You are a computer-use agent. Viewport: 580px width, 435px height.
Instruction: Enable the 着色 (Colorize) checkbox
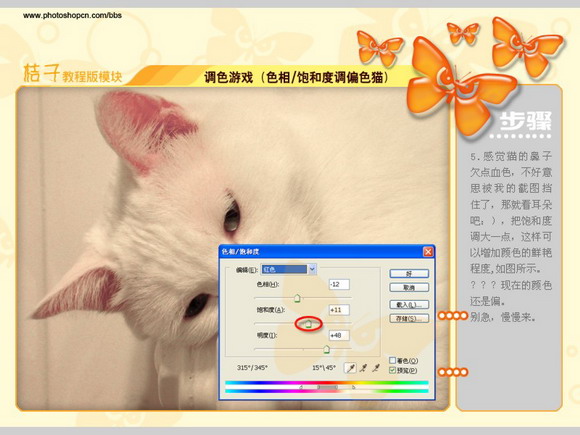click(392, 360)
